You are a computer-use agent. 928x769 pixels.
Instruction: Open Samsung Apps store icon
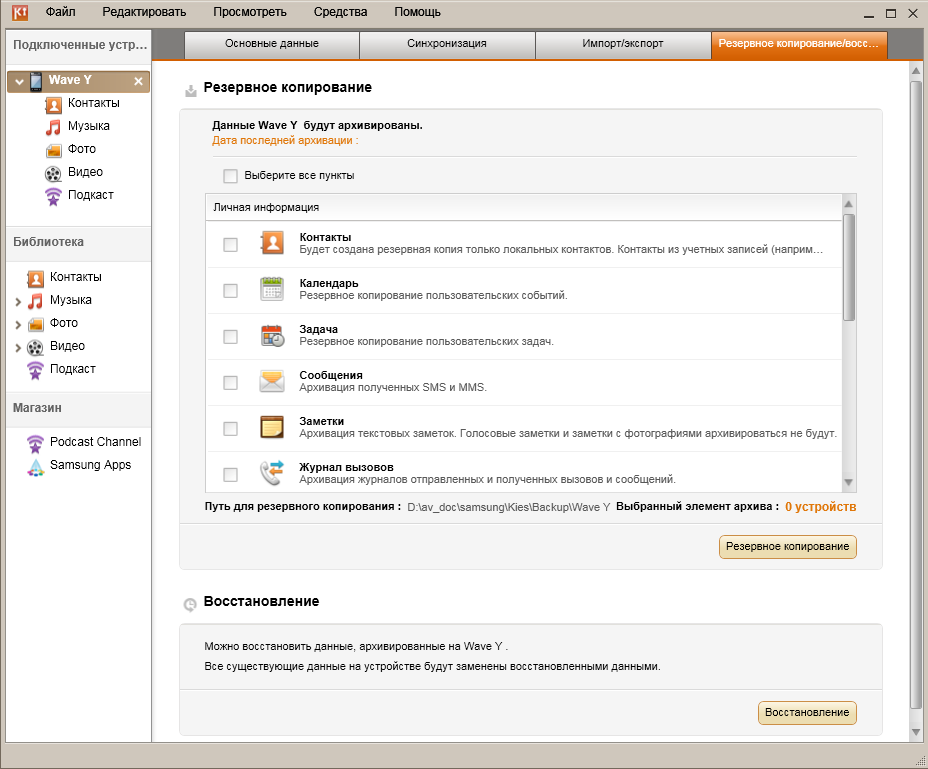point(35,465)
